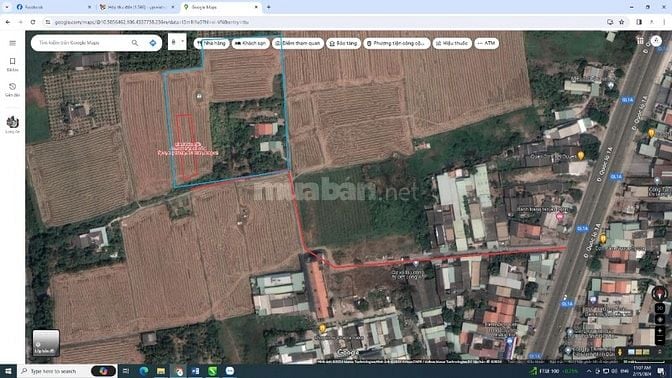This screenshot has height=378, width=672.
Task: Click the magnifier search icon
Action: 135,43
